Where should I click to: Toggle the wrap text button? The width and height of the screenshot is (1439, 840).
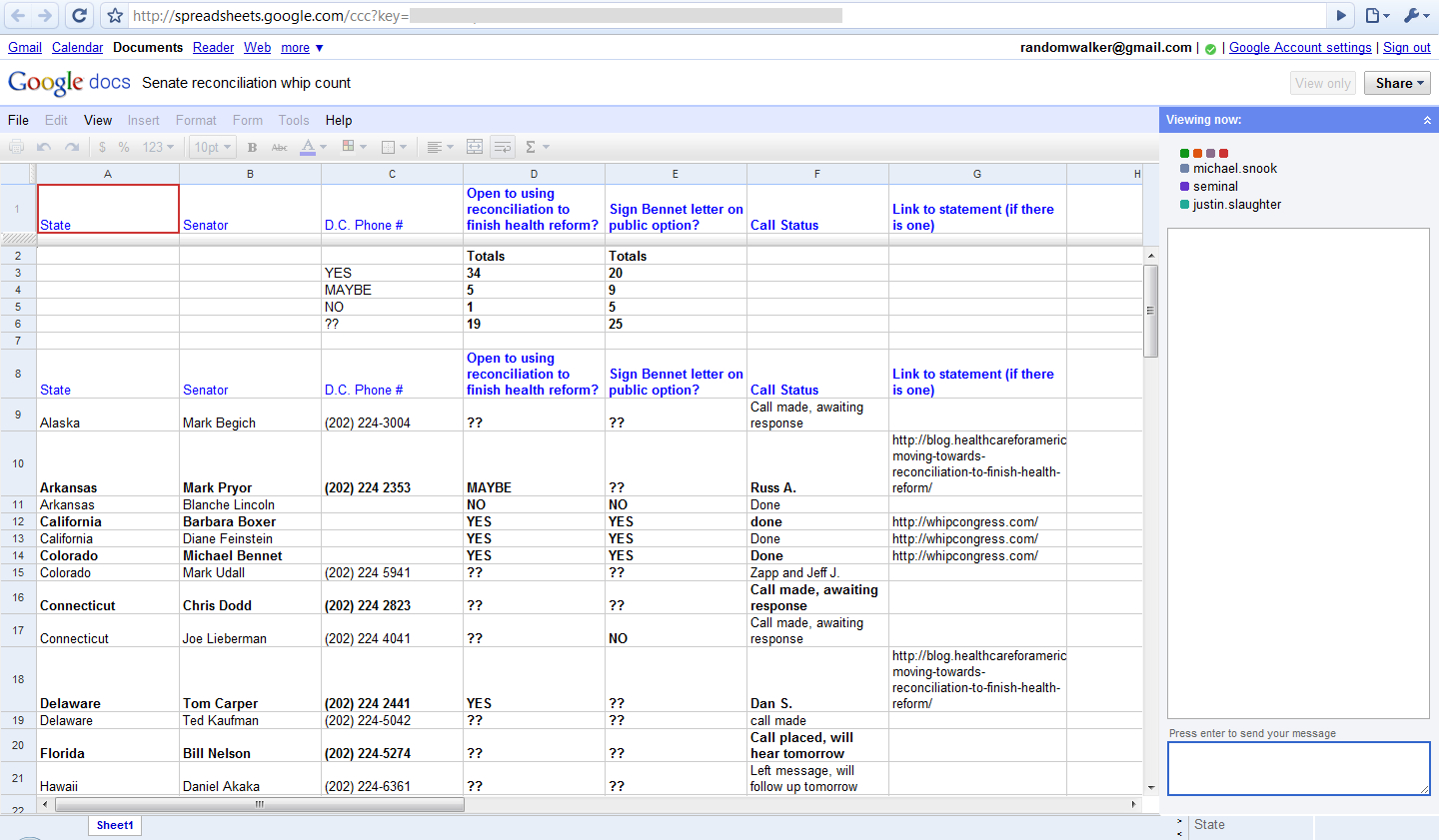coord(503,147)
